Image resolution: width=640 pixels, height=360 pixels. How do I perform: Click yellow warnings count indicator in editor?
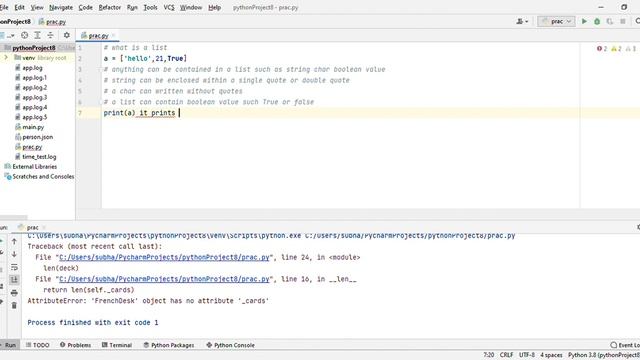616,49
